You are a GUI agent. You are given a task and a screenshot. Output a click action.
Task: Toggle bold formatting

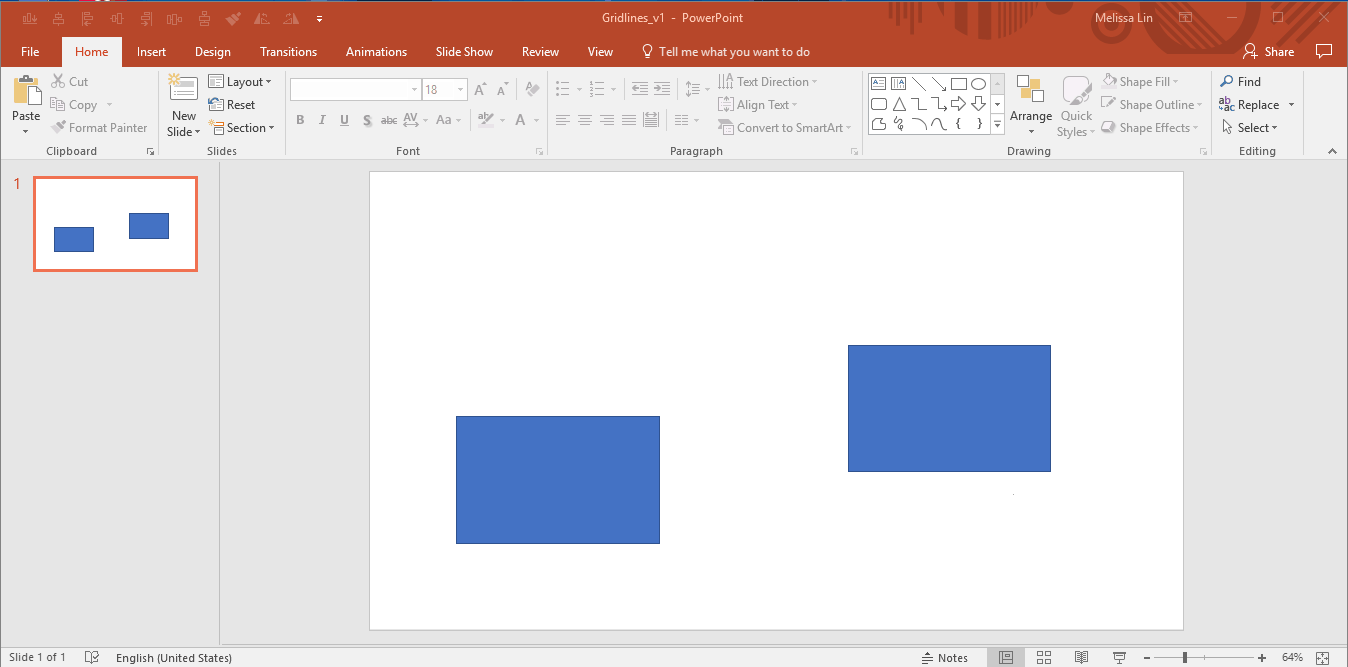(300, 119)
